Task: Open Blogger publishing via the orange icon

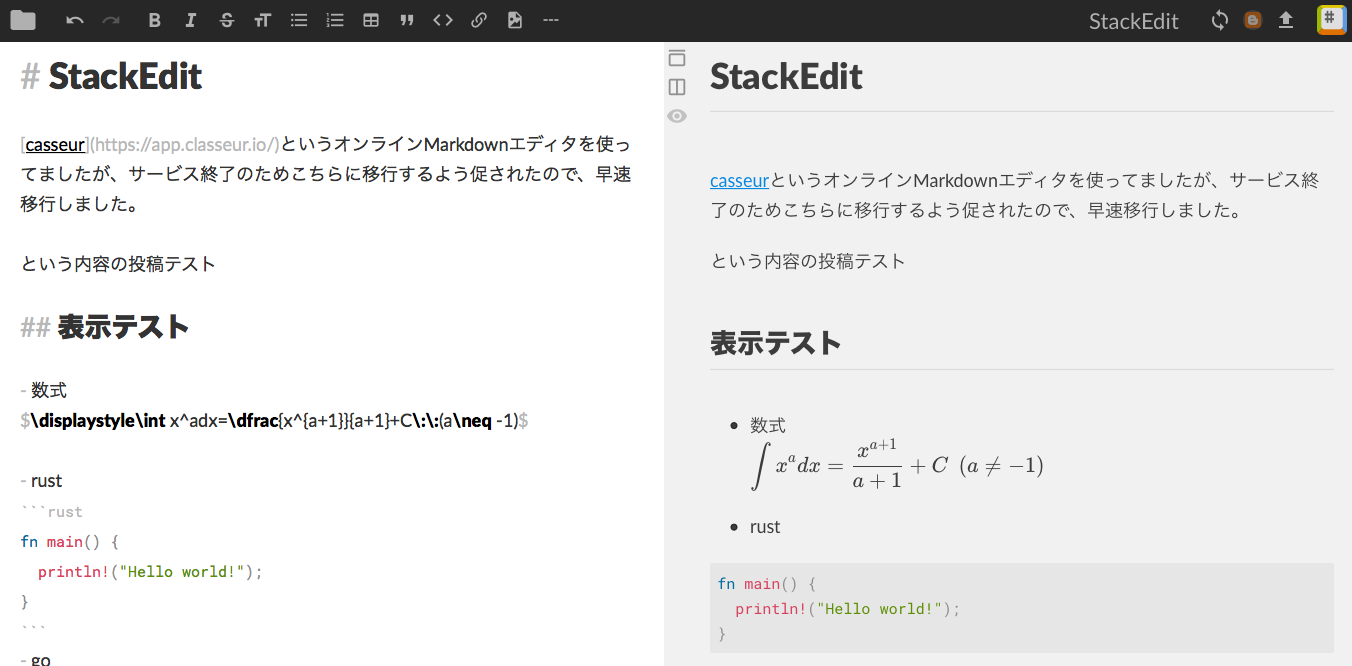Action: coord(1253,19)
